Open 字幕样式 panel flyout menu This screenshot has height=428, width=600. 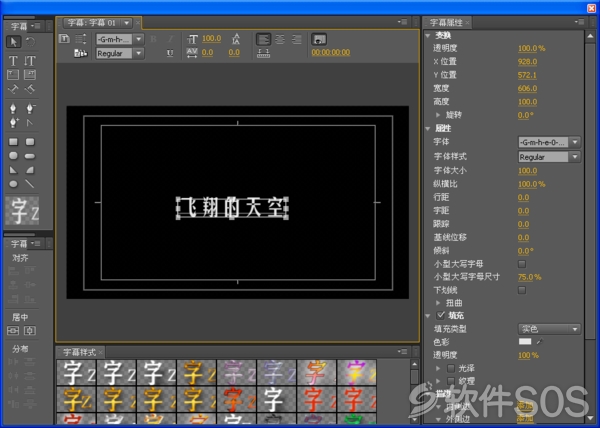pos(402,351)
